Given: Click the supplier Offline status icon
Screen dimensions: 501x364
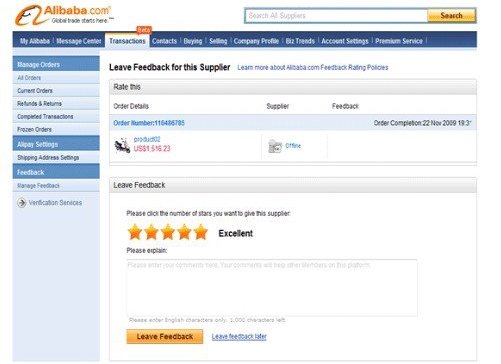Looking at the screenshot, I should pyautogui.click(x=275, y=146).
